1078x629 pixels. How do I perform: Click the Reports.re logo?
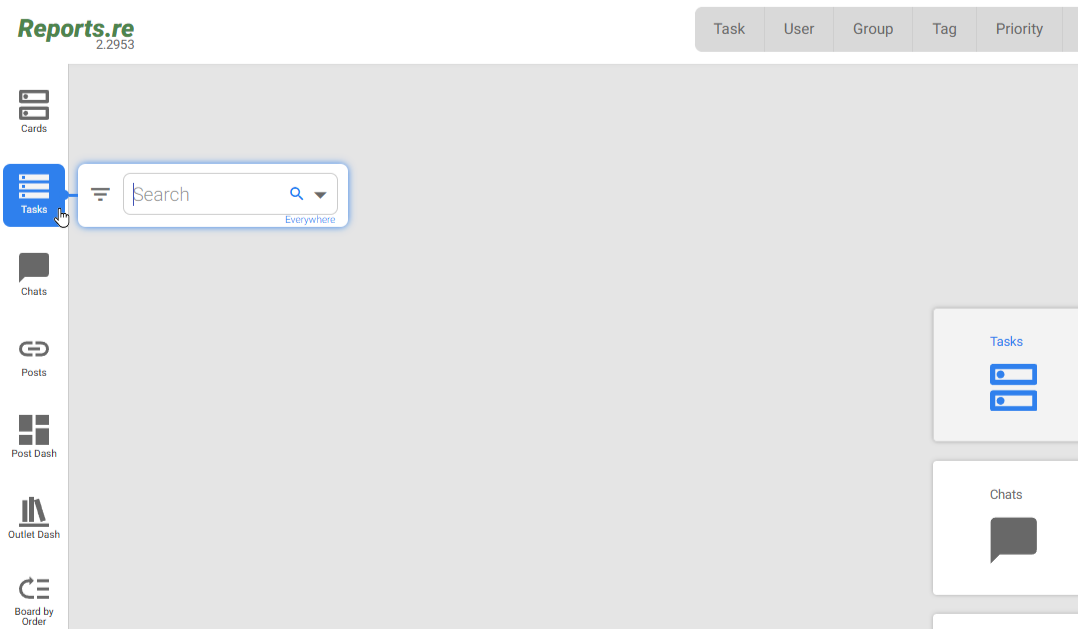tap(76, 29)
